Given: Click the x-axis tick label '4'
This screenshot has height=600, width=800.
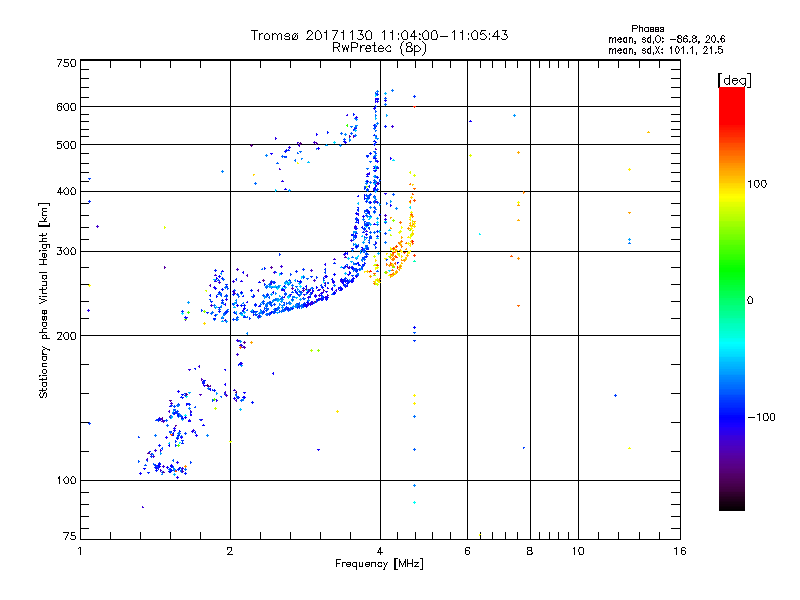Looking at the screenshot, I should tap(380, 551).
